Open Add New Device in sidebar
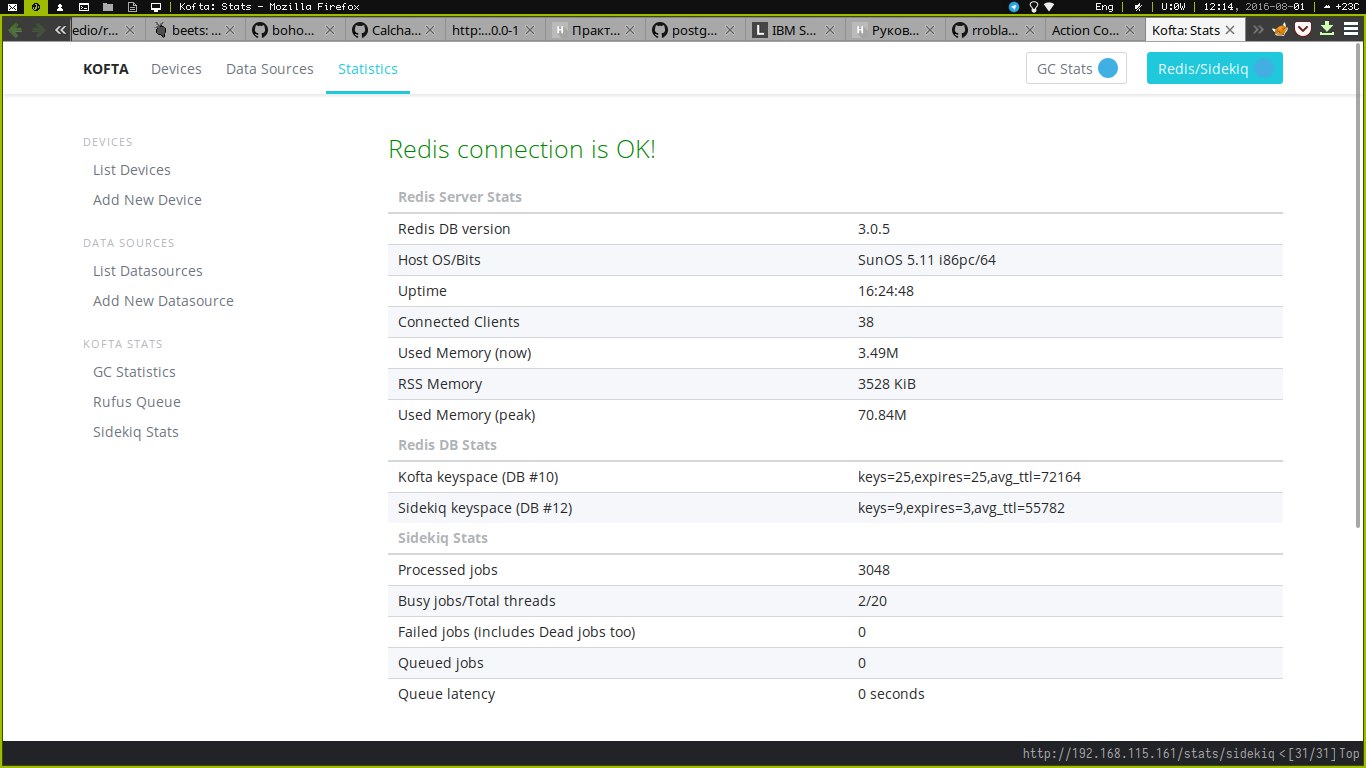This screenshot has width=1366, height=768. (x=147, y=200)
